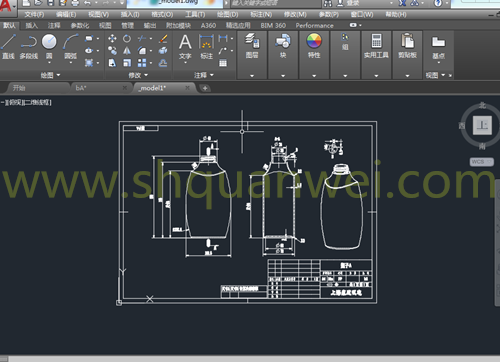The width and height of the screenshot is (500, 362).
Task: Select the Arc (圆弧) tool
Action: coord(71,46)
